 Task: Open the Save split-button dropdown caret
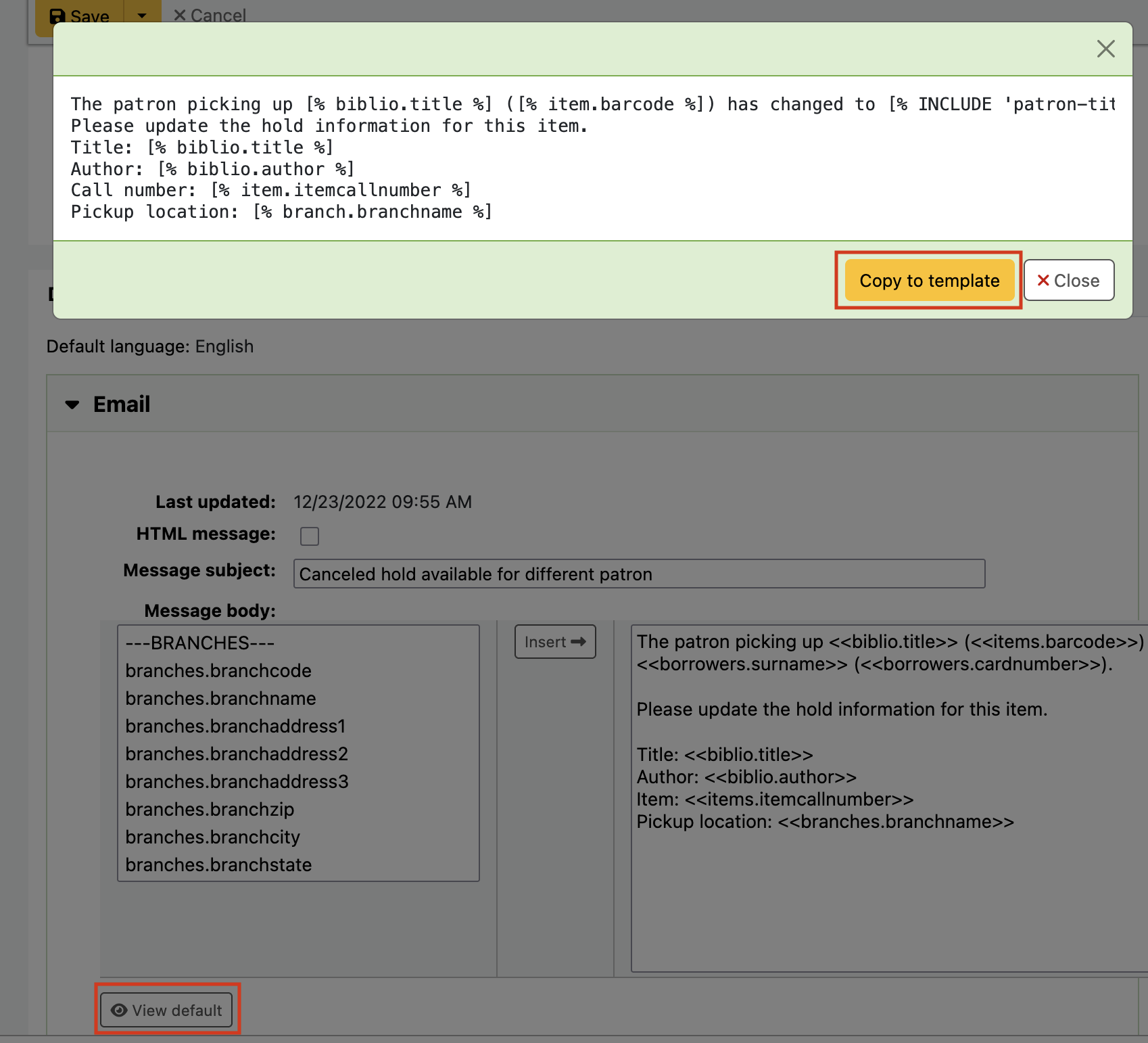point(142,15)
